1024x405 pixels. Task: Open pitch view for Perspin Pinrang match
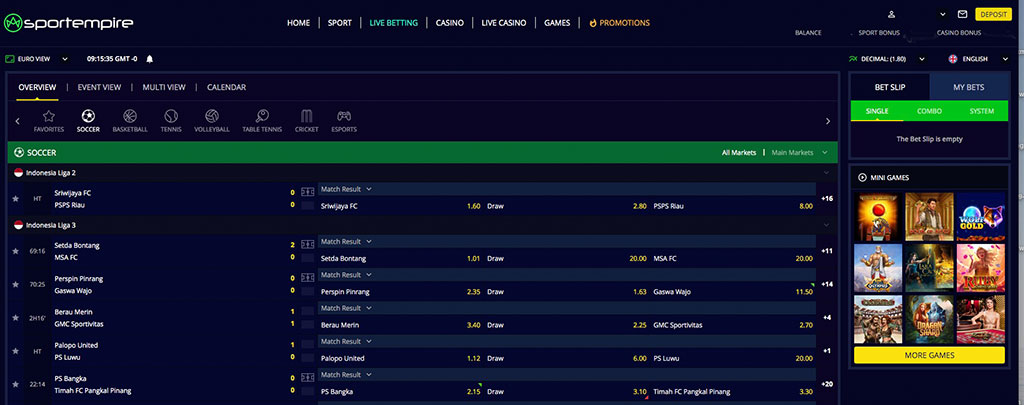[x=307, y=278]
